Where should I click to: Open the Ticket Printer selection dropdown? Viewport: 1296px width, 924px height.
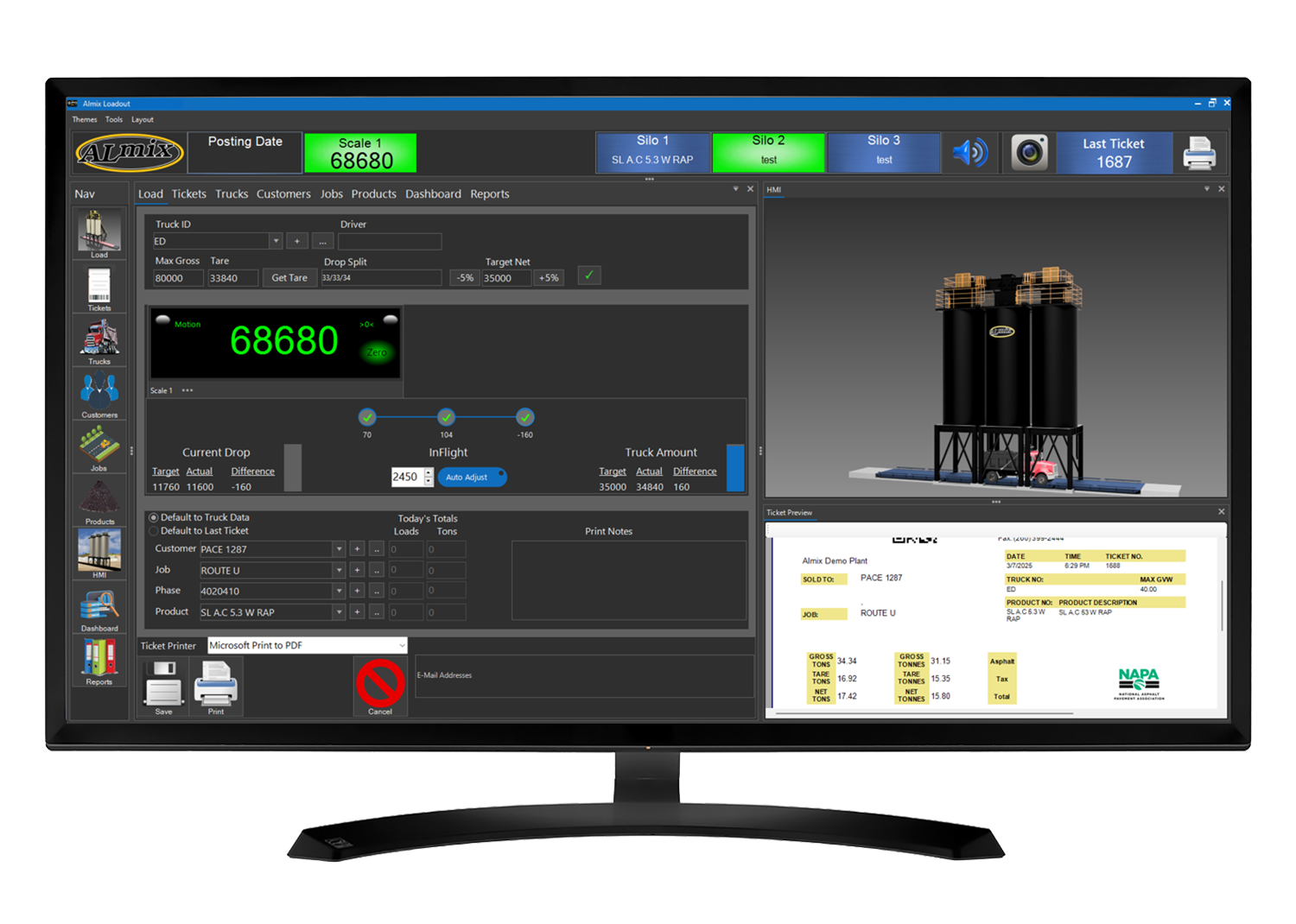pyautogui.click(x=400, y=645)
